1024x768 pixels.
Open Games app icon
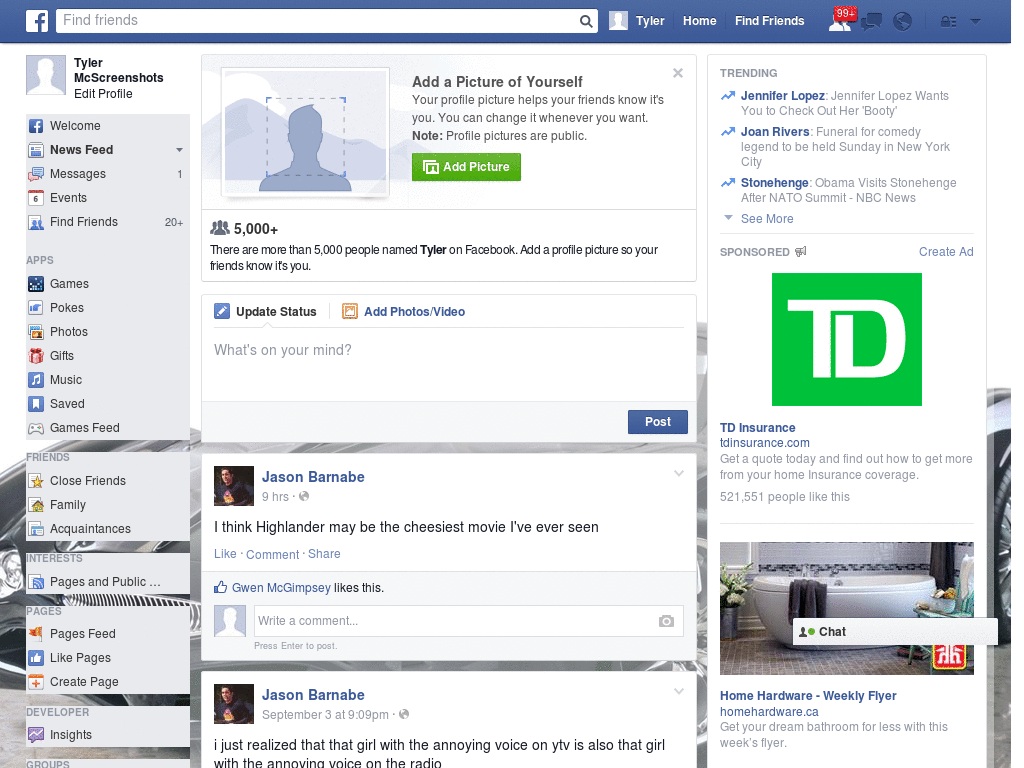tap(36, 284)
